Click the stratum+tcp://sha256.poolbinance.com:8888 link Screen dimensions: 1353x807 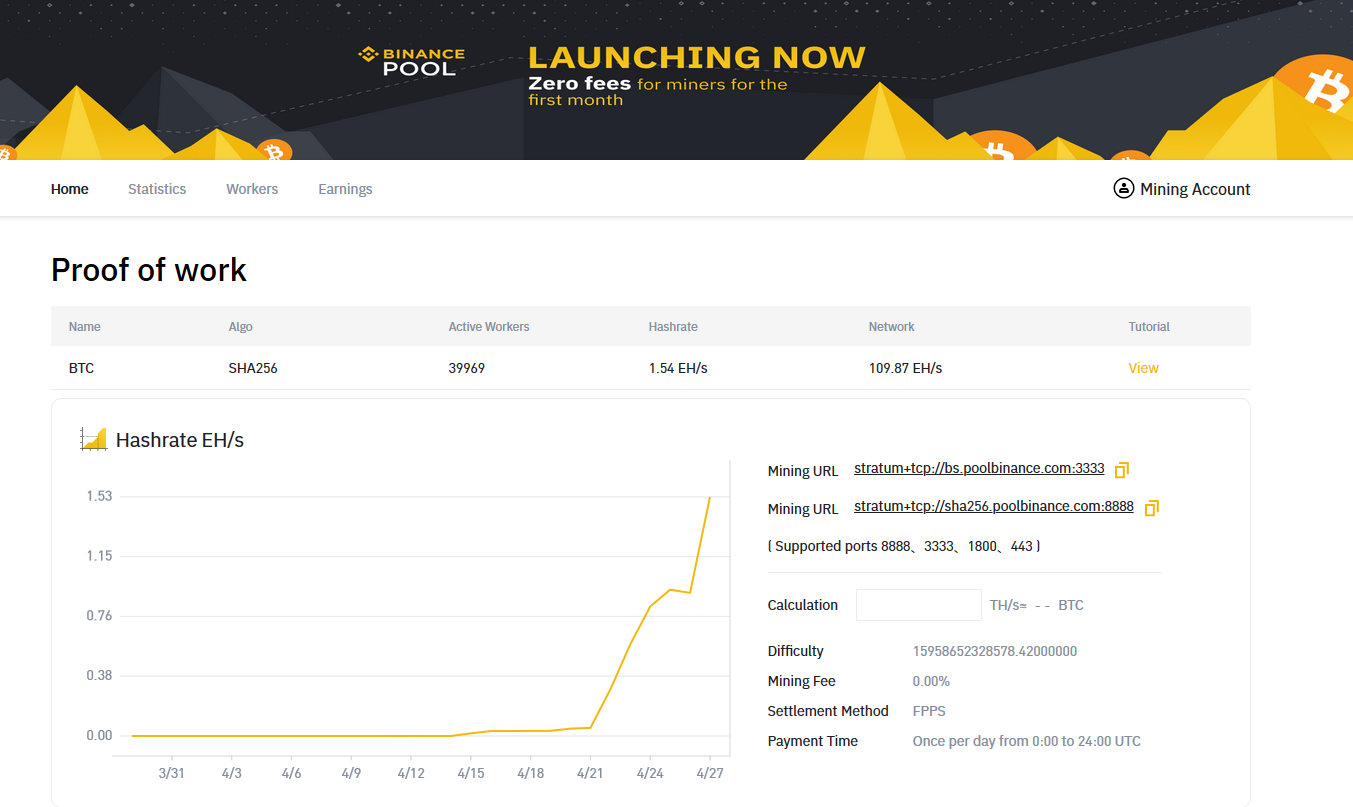click(994, 506)
